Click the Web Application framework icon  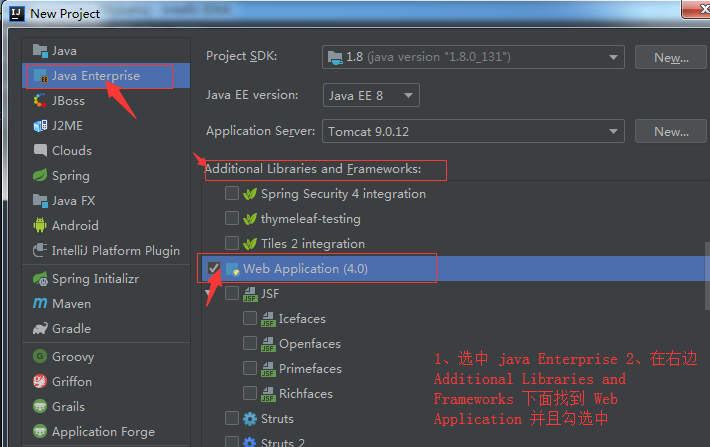[232, 269]
